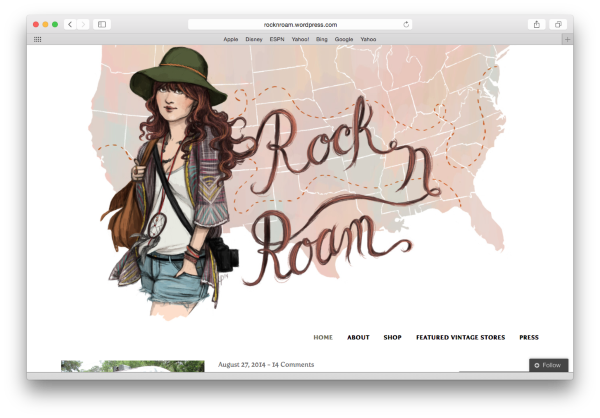The image size is (600, 418).
Task: Go to the HOME menu item
Action: (323, 337)
